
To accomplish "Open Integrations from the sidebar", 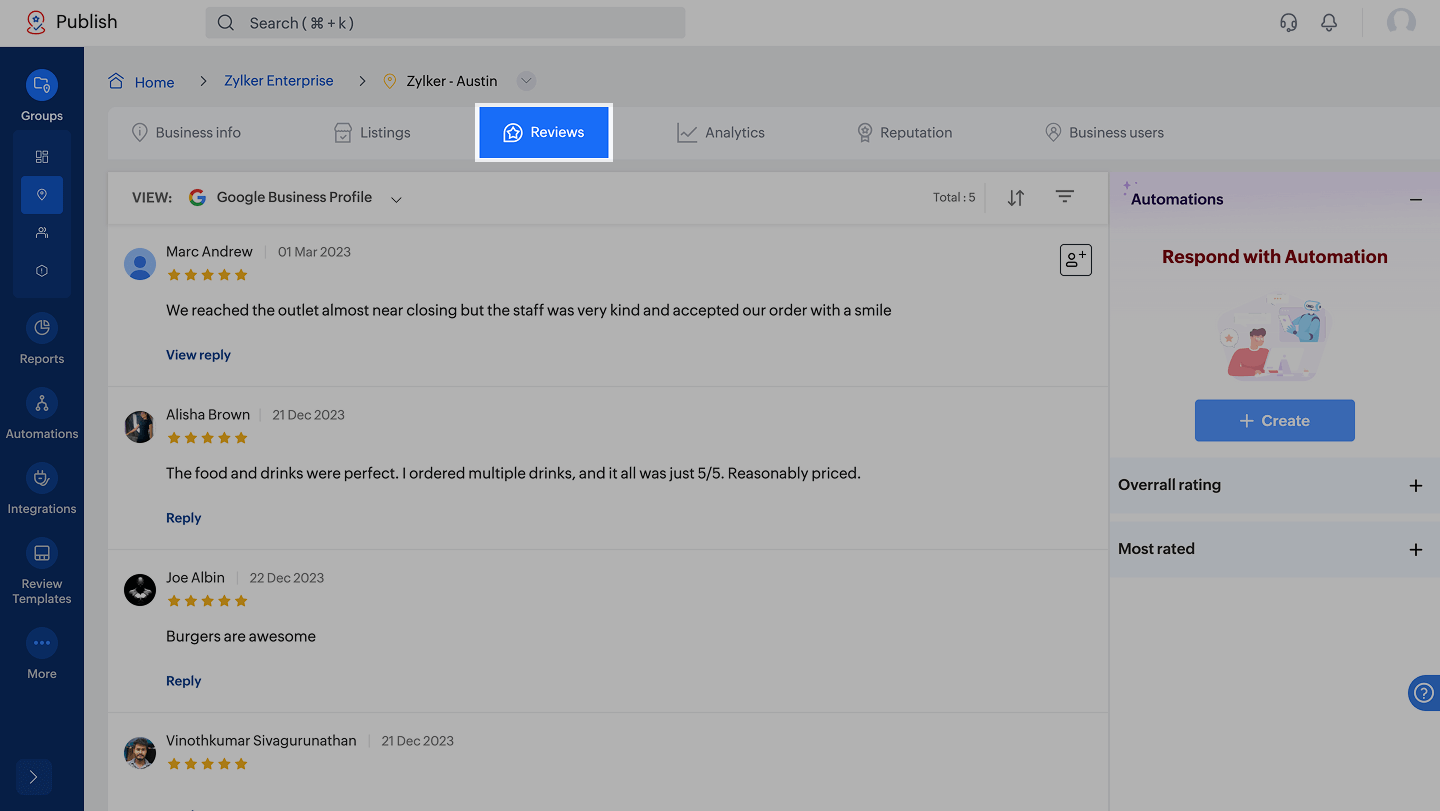I will [42, 489].
